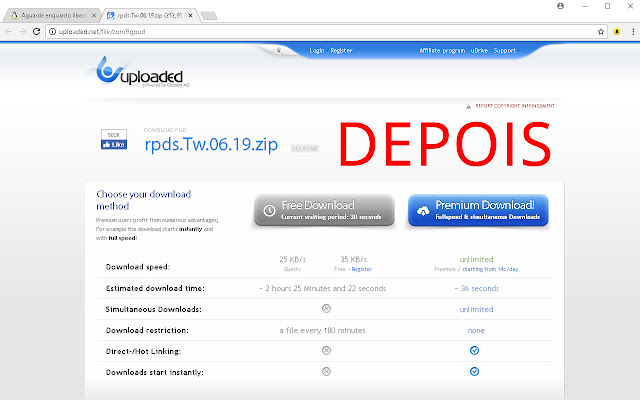This screenshot has width=640, height=400.
Task: Click '36 seconds' estimated premium time
Action: 477,288
